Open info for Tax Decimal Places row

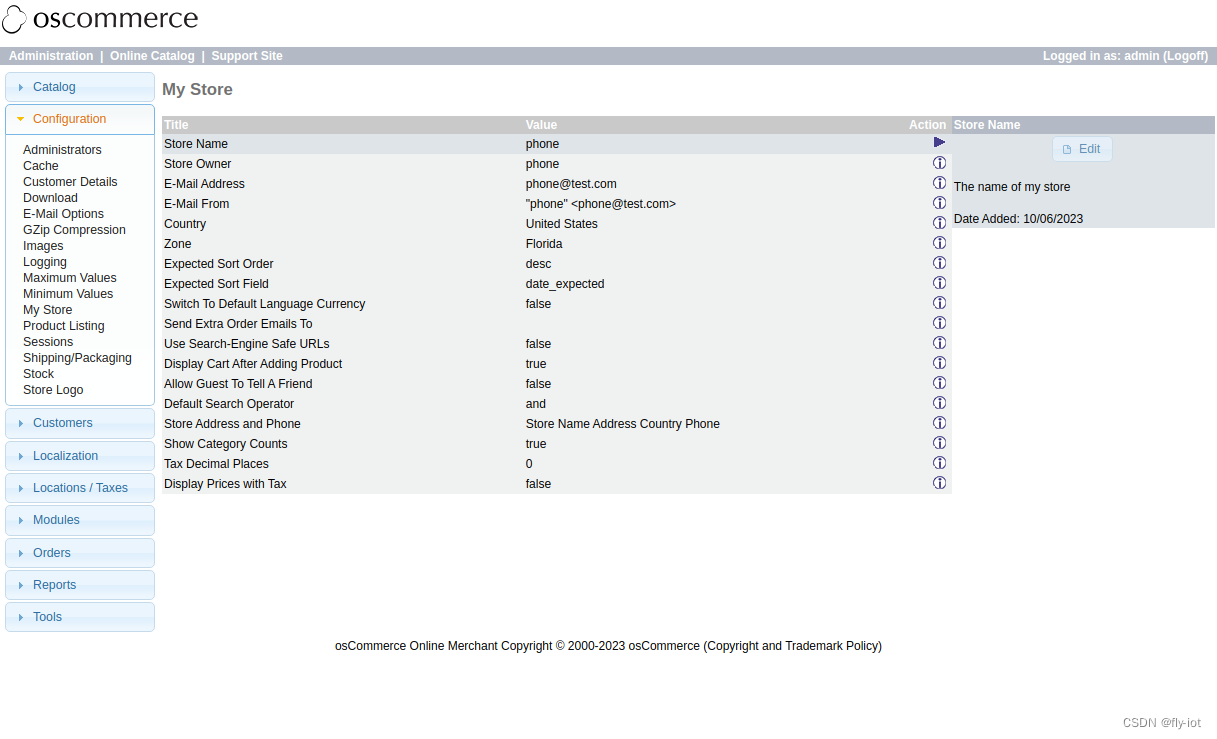[x=939, y=463]
